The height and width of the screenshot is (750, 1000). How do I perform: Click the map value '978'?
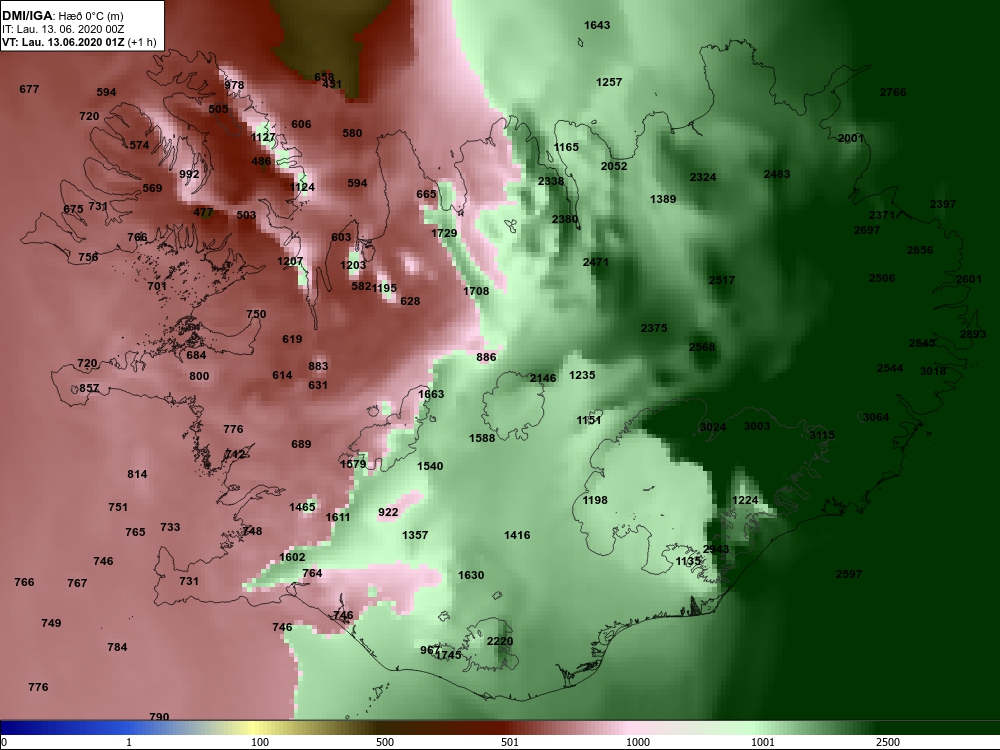pyautogui.click(x=234, y=85)
